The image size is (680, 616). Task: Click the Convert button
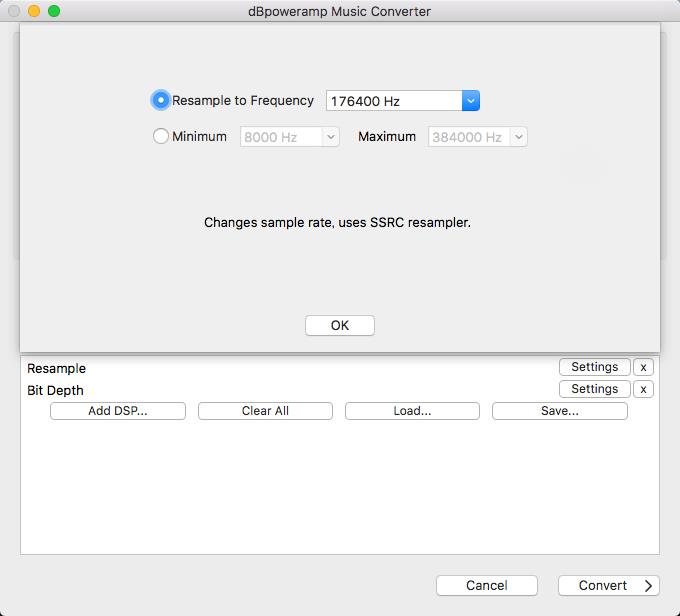coord(608,585)
